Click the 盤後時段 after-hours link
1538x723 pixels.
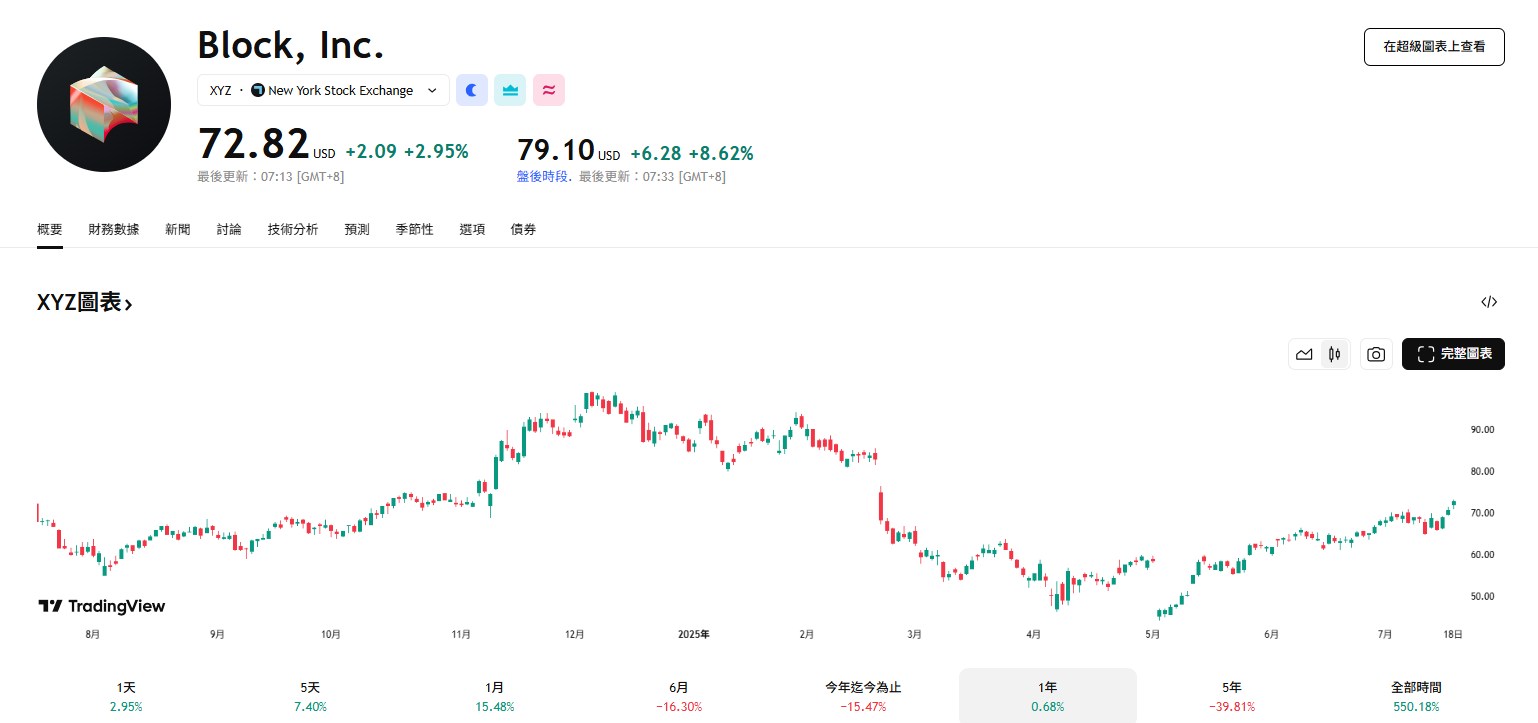pyautogui.click(x=542, y=176)
